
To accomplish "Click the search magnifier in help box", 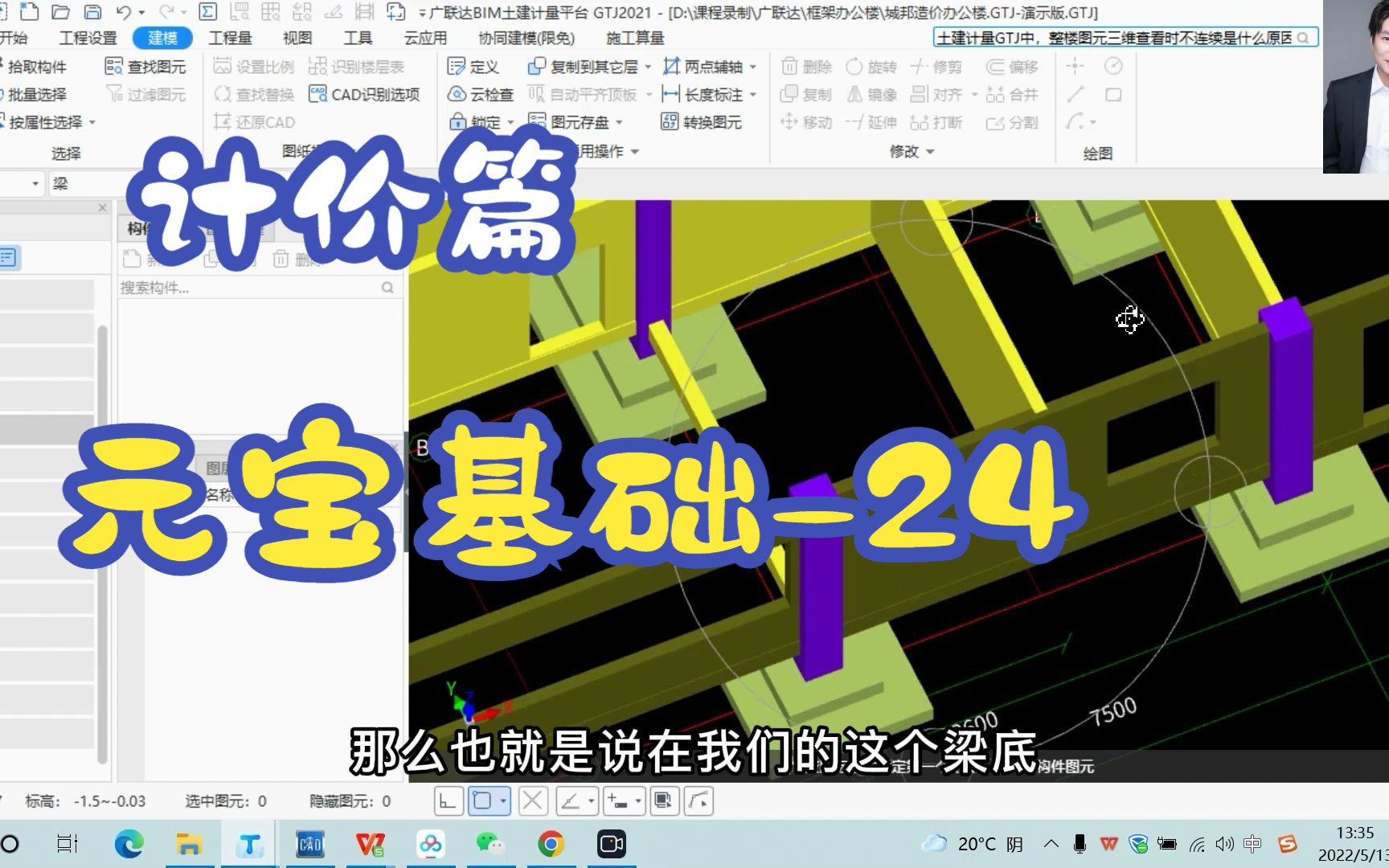I will click(x=1303, y=38).
